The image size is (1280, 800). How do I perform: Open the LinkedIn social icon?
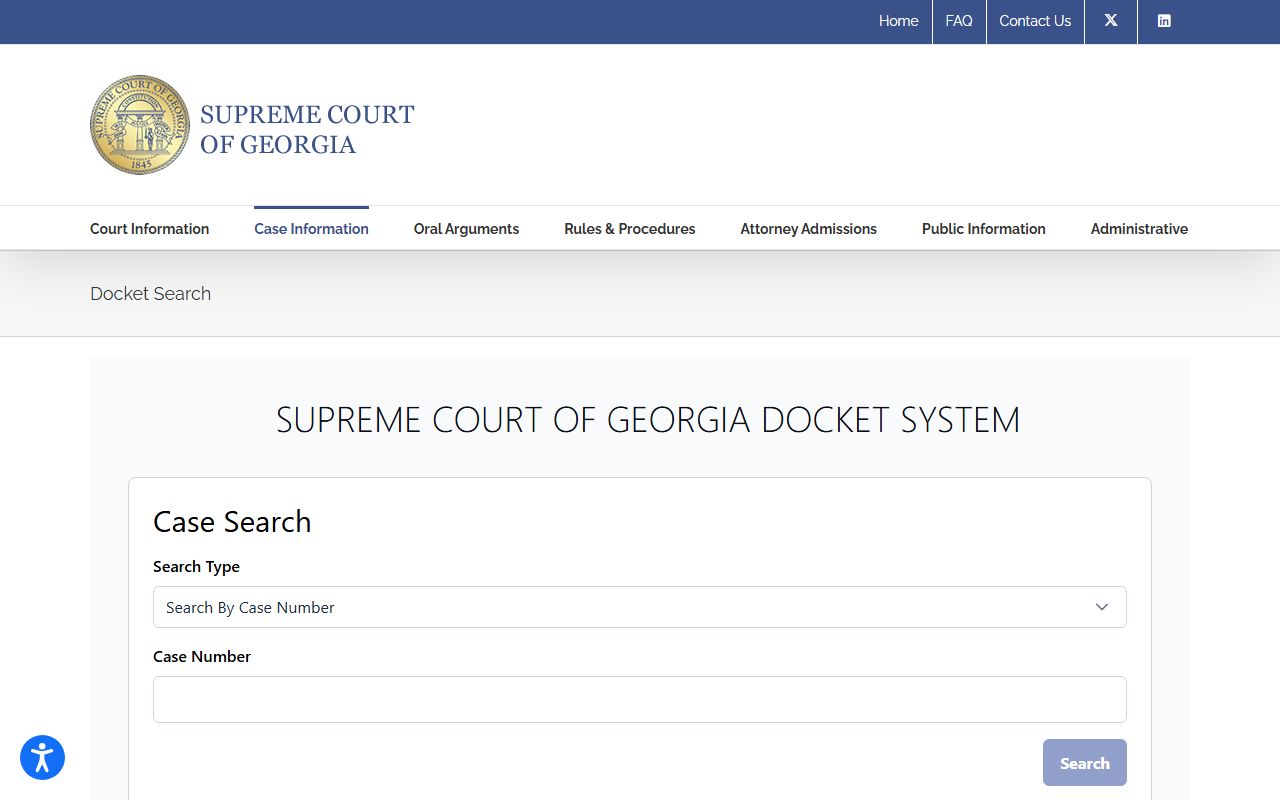(1164, 21)
